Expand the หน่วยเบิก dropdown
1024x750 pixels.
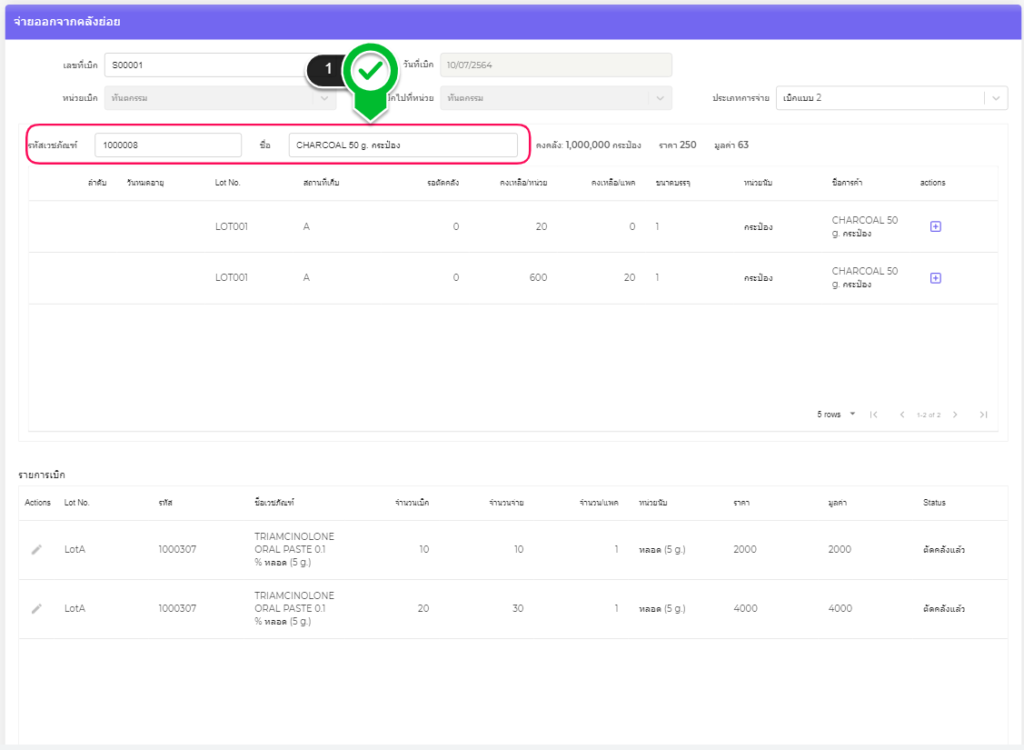coord(325,98)
